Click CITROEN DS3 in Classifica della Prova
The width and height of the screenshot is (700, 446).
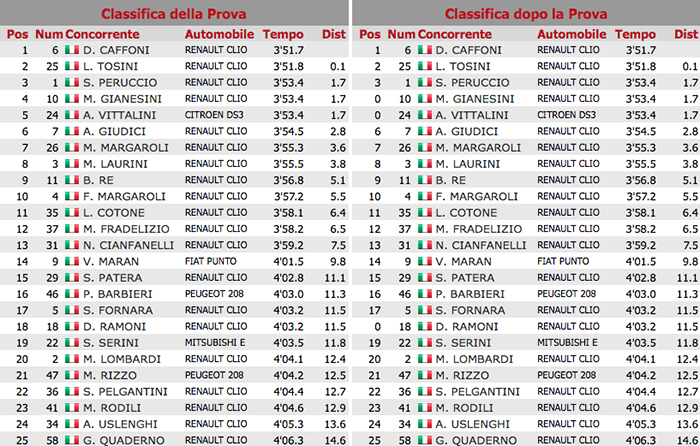click(214, 115)
